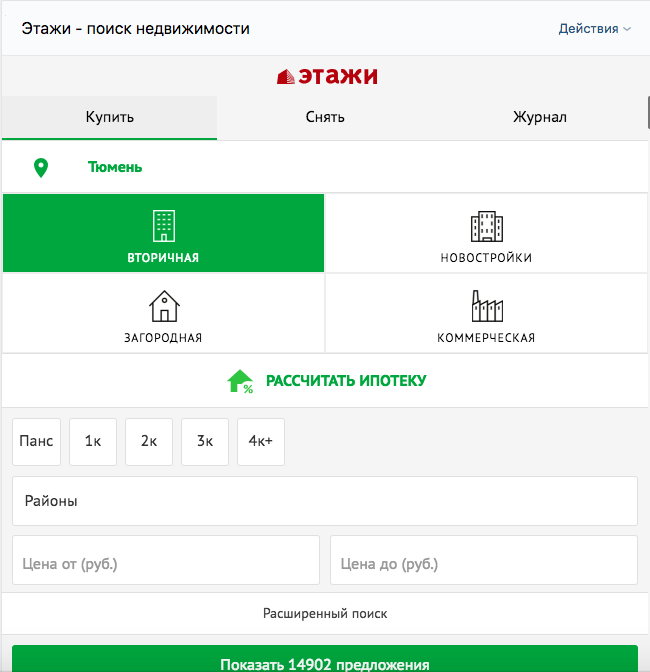Click the green location pin icon

click(41, 168)
